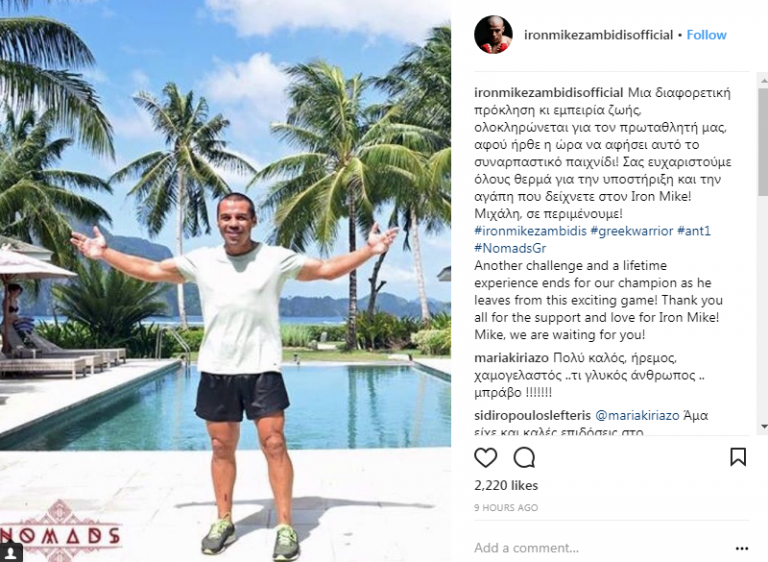Open the #greekwarrior hashtag
768x562 pixels.
[x=630, y=231]
